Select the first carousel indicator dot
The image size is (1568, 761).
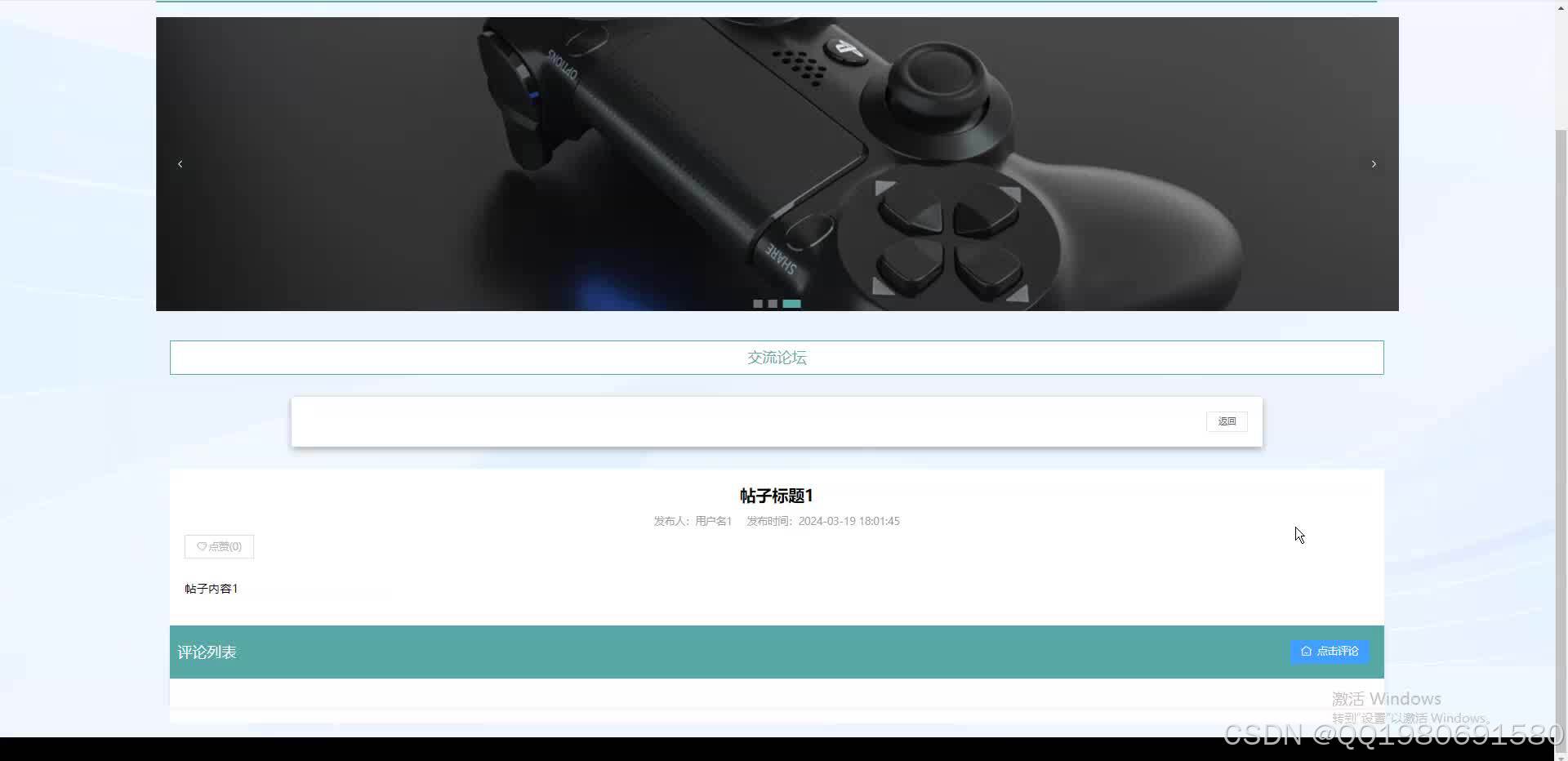click(x=758, y=304)
